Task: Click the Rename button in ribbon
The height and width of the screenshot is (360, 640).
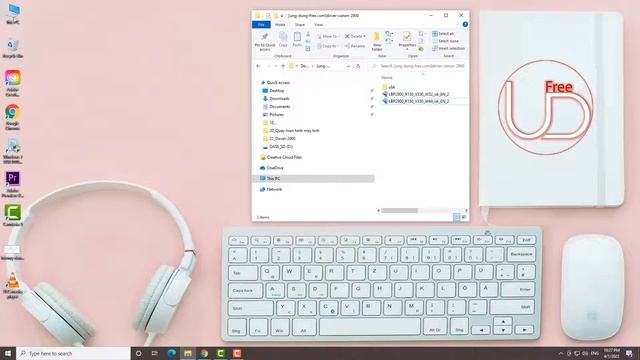Action: pyautogui.click(x=355, y=46)
